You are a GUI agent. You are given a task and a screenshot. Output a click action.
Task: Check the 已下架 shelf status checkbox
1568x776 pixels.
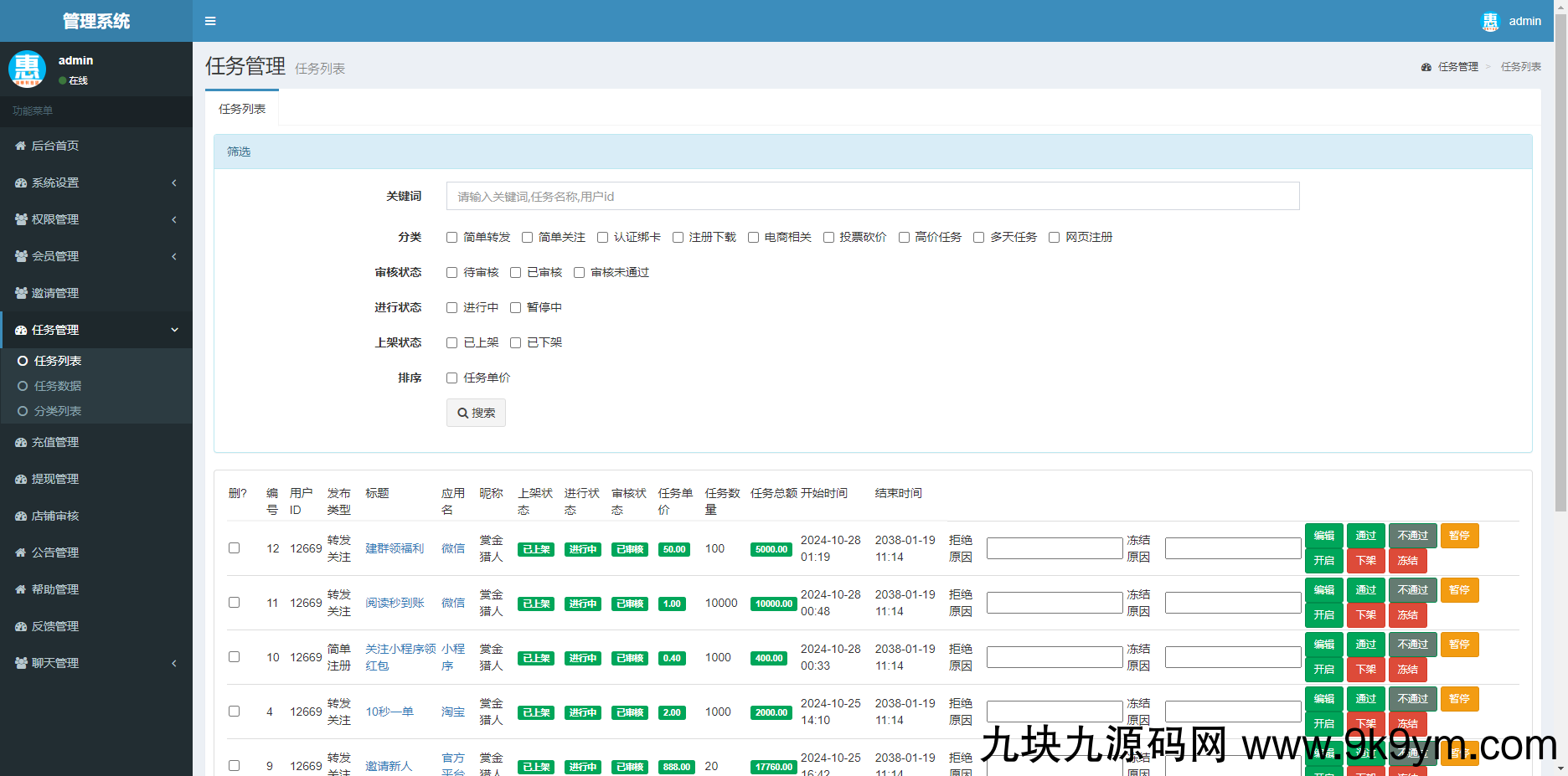[515, 342]
